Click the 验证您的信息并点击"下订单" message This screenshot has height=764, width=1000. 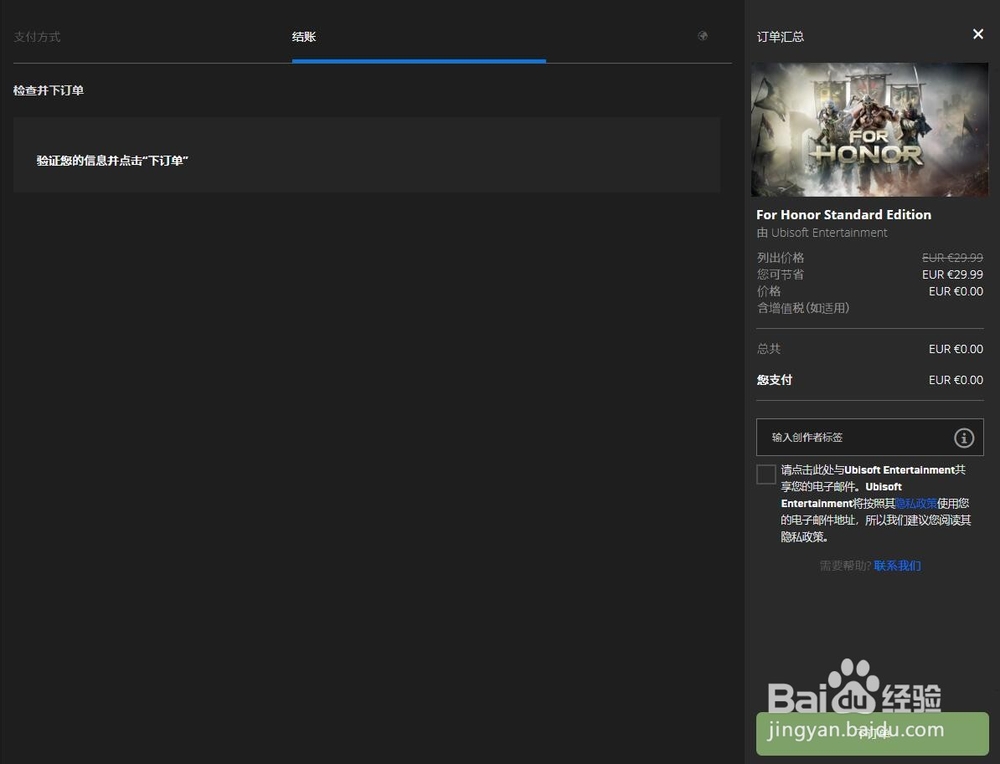click(112, 161)
